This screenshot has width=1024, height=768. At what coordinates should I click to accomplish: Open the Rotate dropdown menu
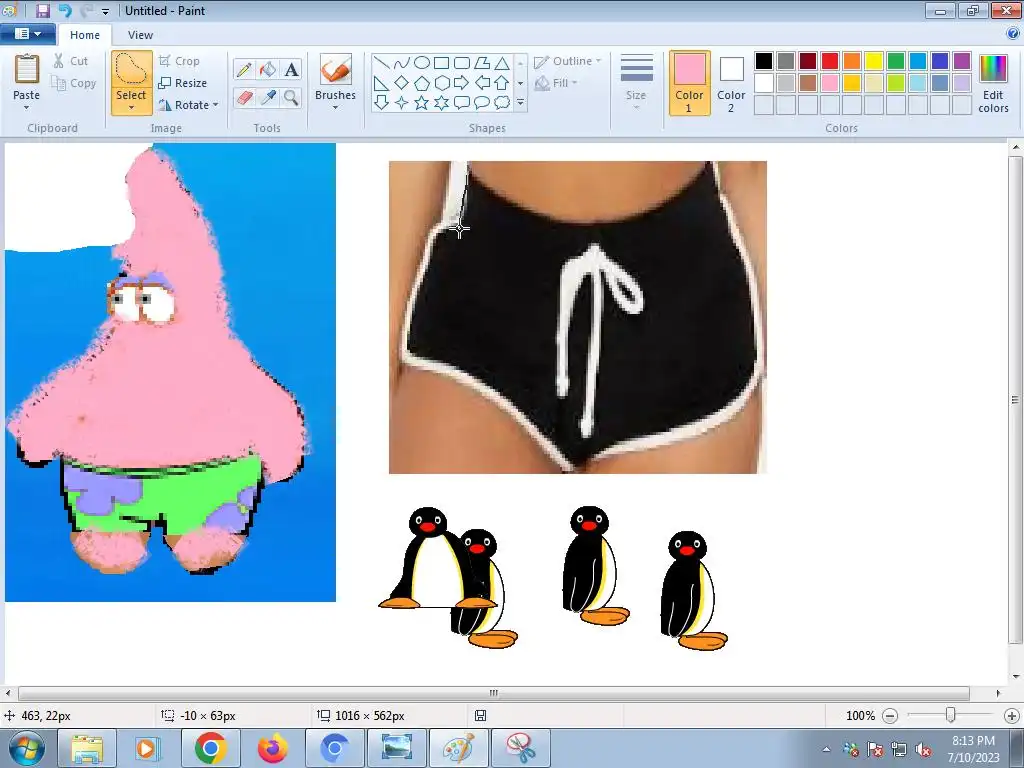pyautogui.click(x=216, y=105)
